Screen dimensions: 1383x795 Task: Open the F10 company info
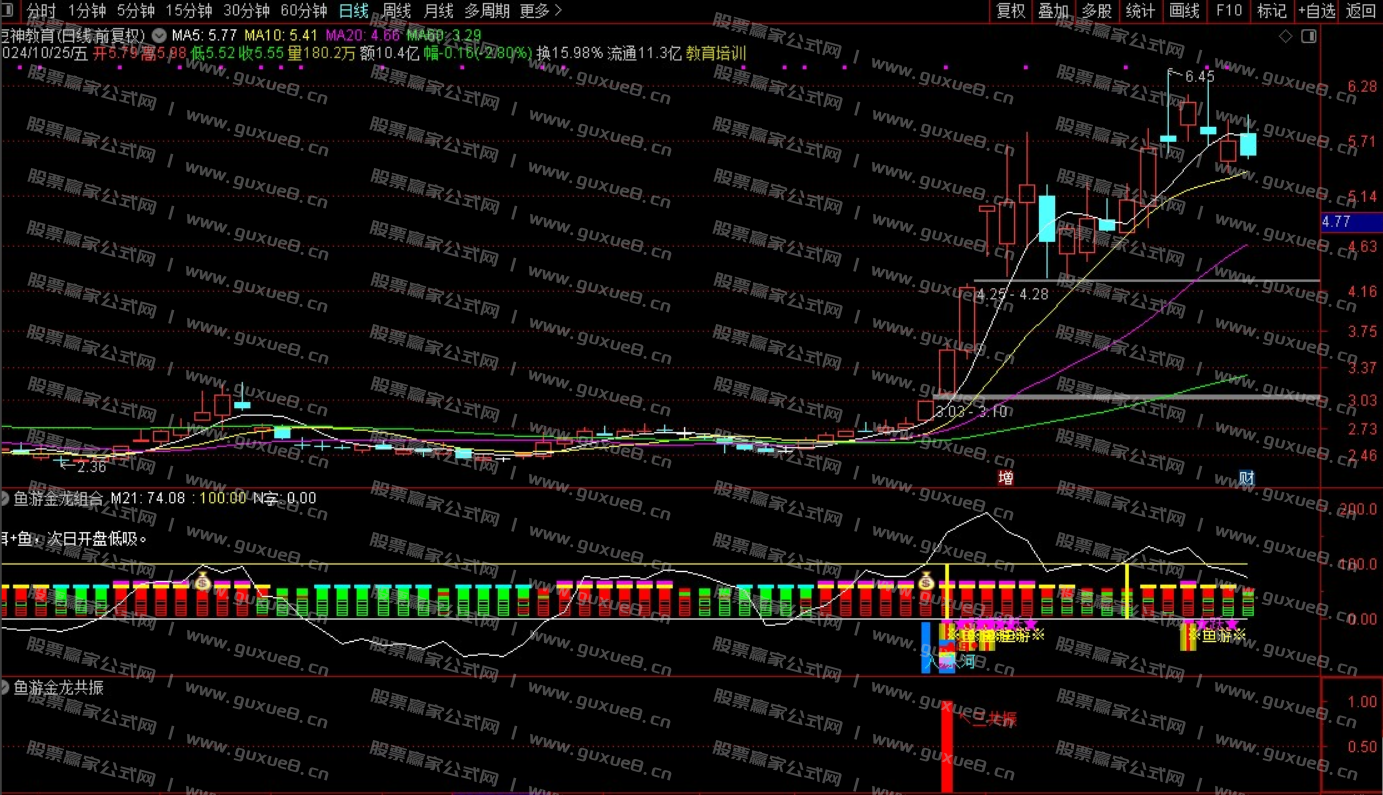(1228, 11)
